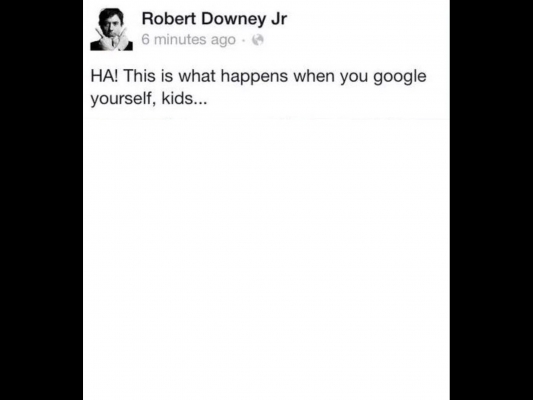Click the word 'happens' in the post
Screen dimensions: 533x400
(254, 76)
